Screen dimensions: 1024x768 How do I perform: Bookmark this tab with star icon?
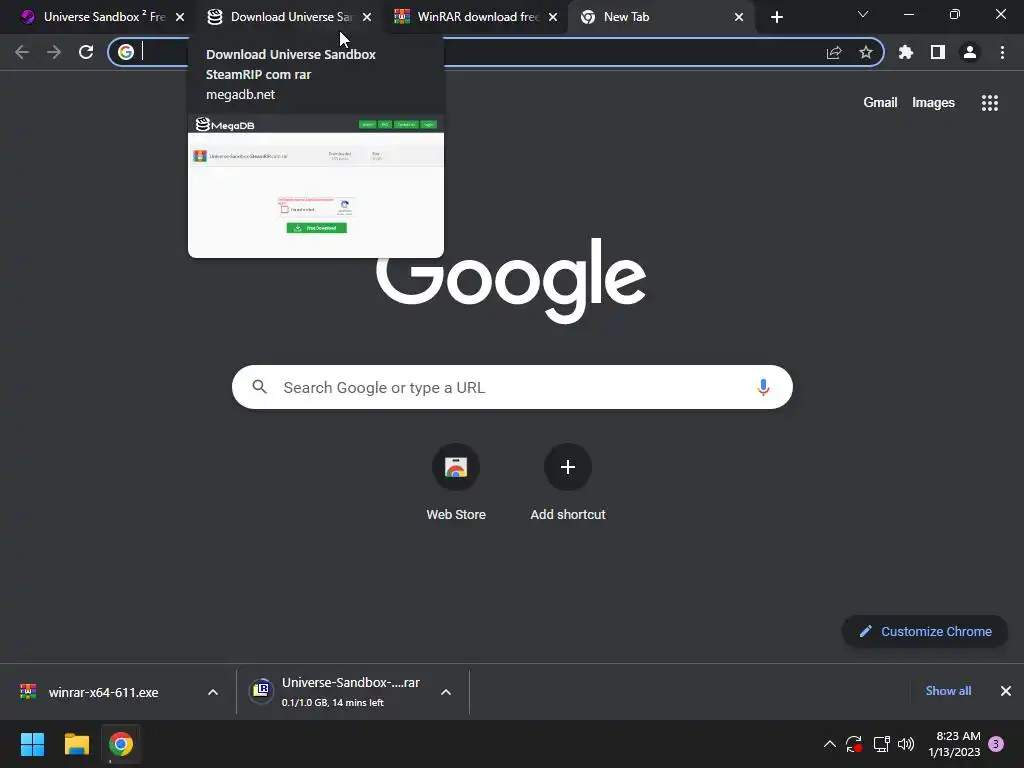coord(866,52)
